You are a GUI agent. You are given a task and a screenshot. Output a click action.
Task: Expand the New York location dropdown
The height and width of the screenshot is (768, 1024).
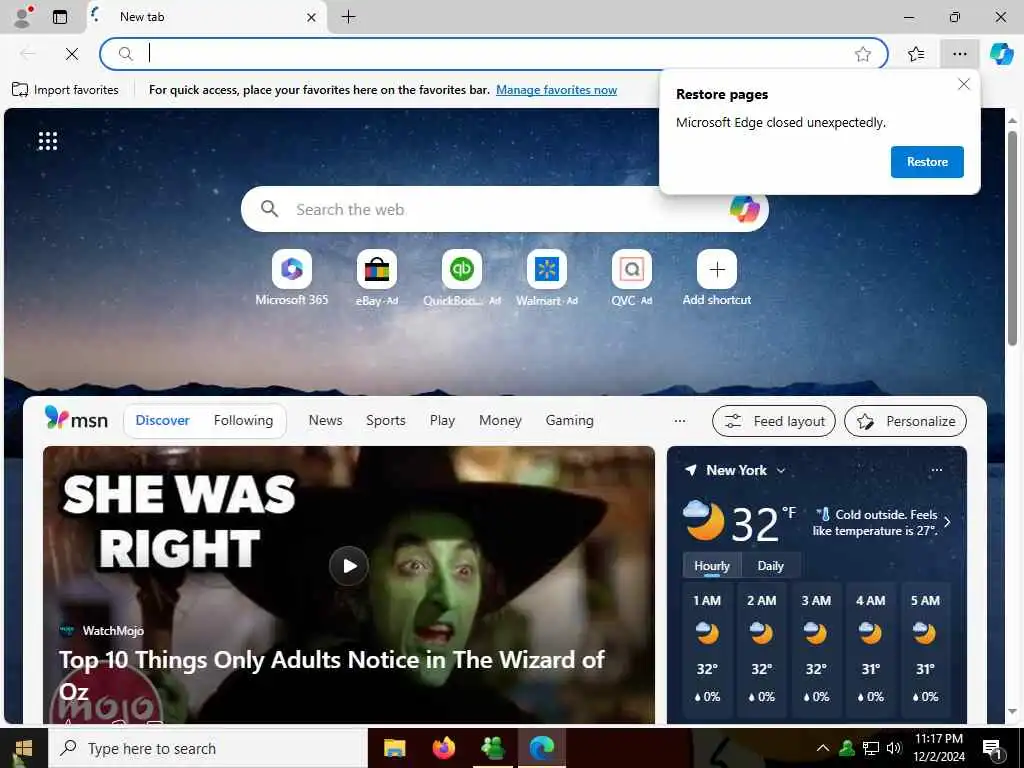click(x=780, y=471)
